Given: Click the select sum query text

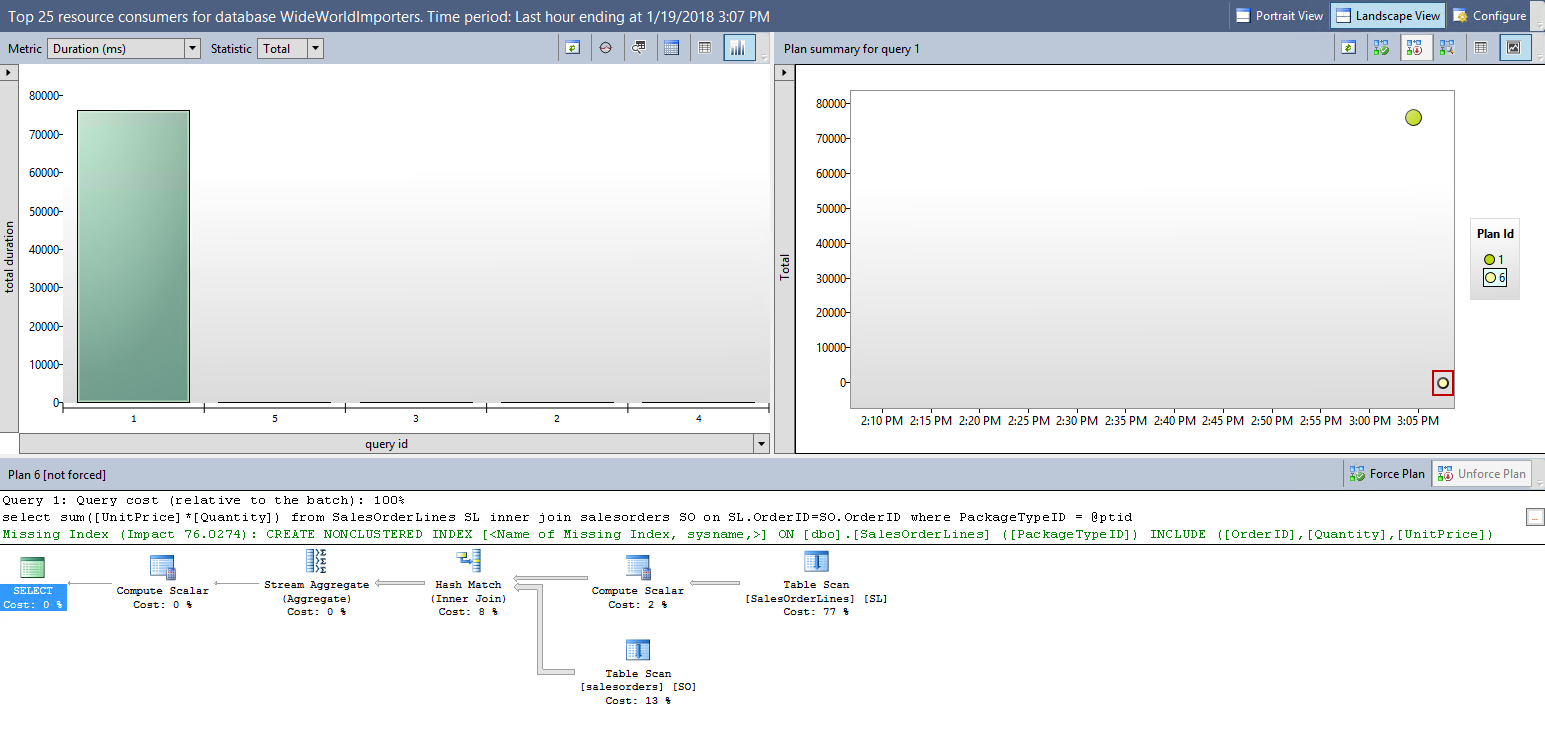Looking at the screenshot, I should 567,517.
